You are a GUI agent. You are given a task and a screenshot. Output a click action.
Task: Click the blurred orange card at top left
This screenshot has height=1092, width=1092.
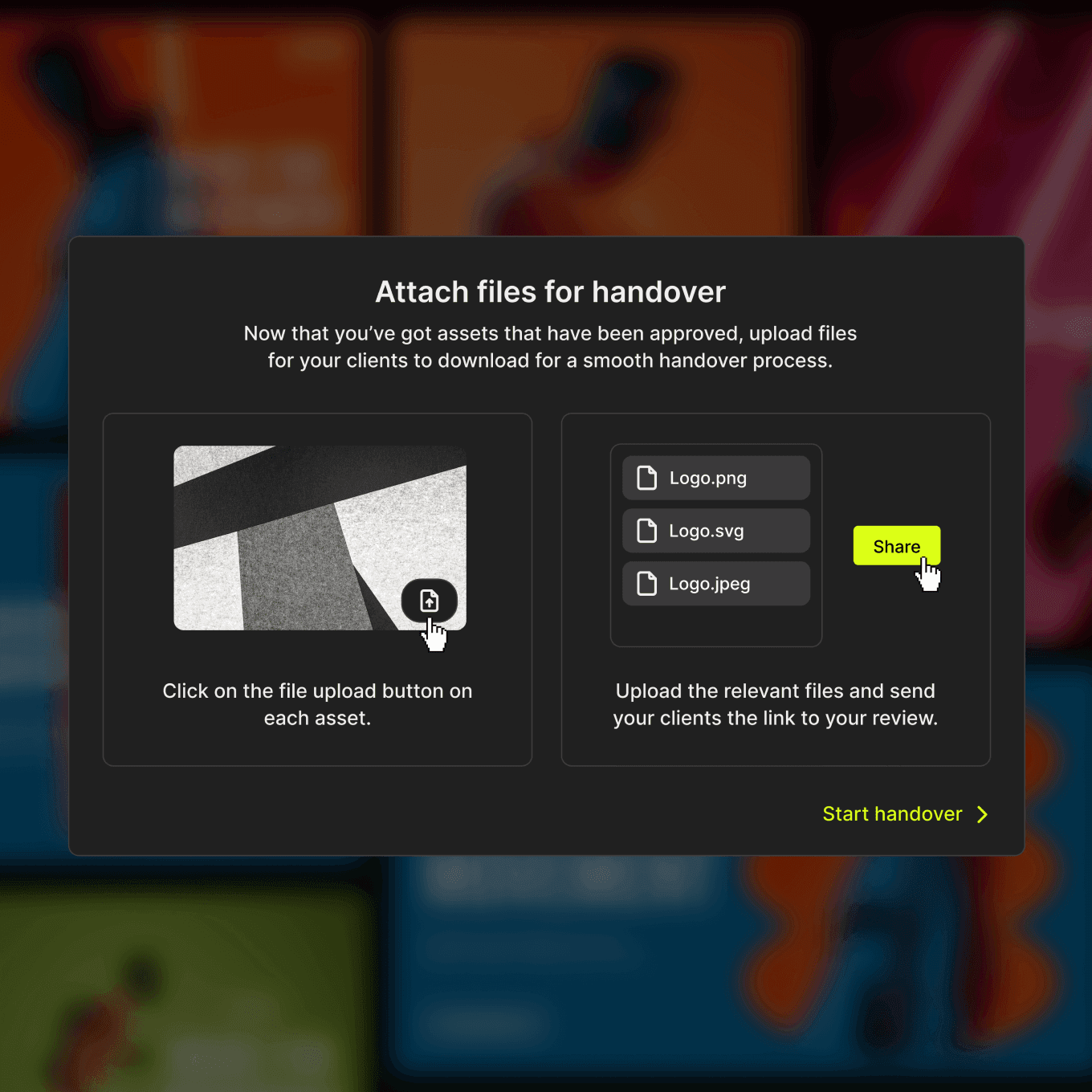(185, 120)
